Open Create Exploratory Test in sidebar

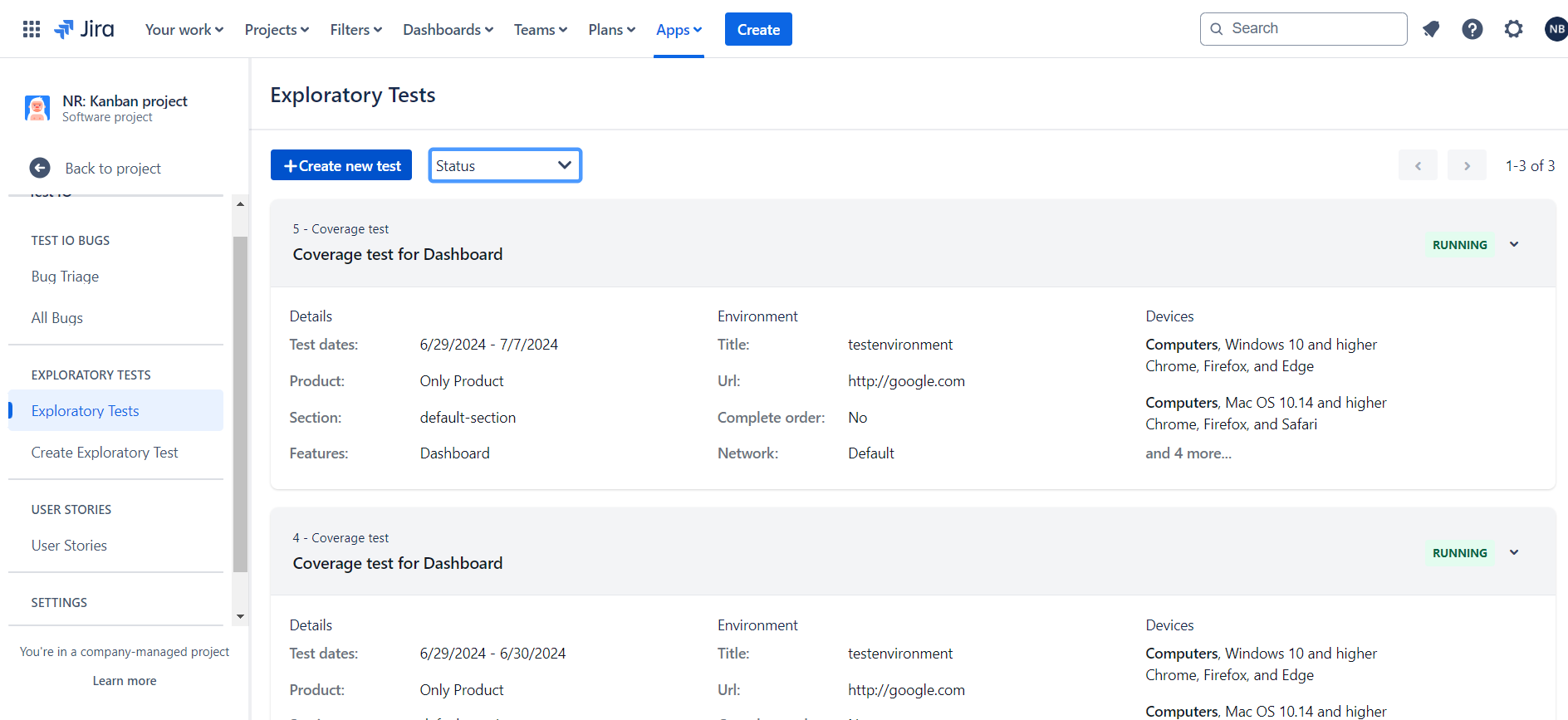(105, 453)
